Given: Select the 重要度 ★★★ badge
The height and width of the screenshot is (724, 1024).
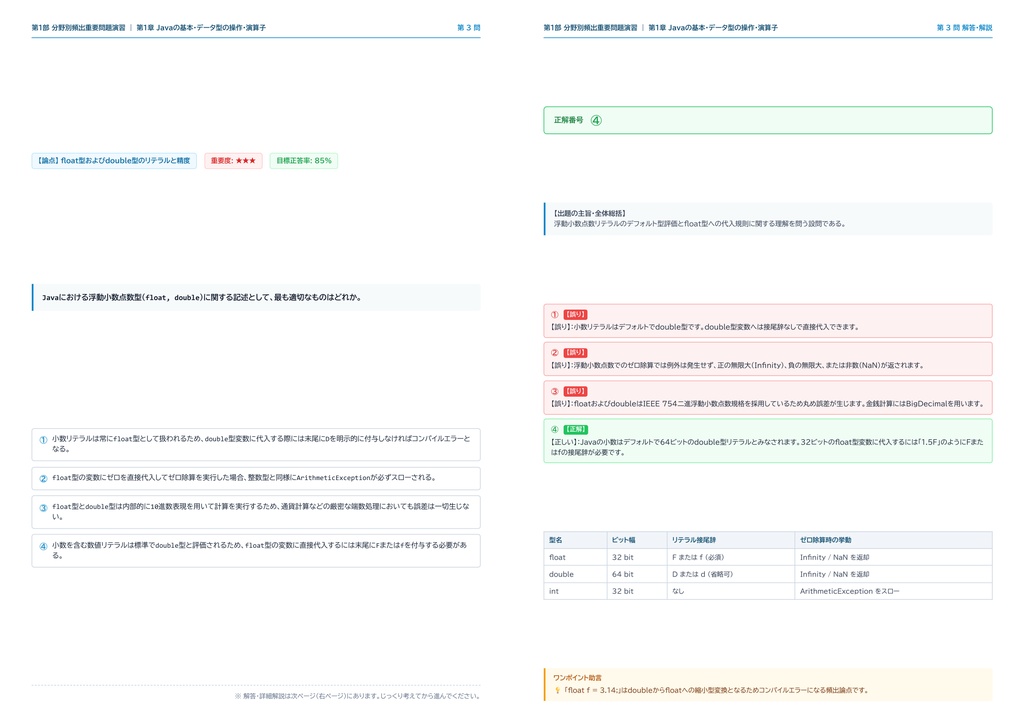Looking at the screenshot, I should click(x=233, y=161).
